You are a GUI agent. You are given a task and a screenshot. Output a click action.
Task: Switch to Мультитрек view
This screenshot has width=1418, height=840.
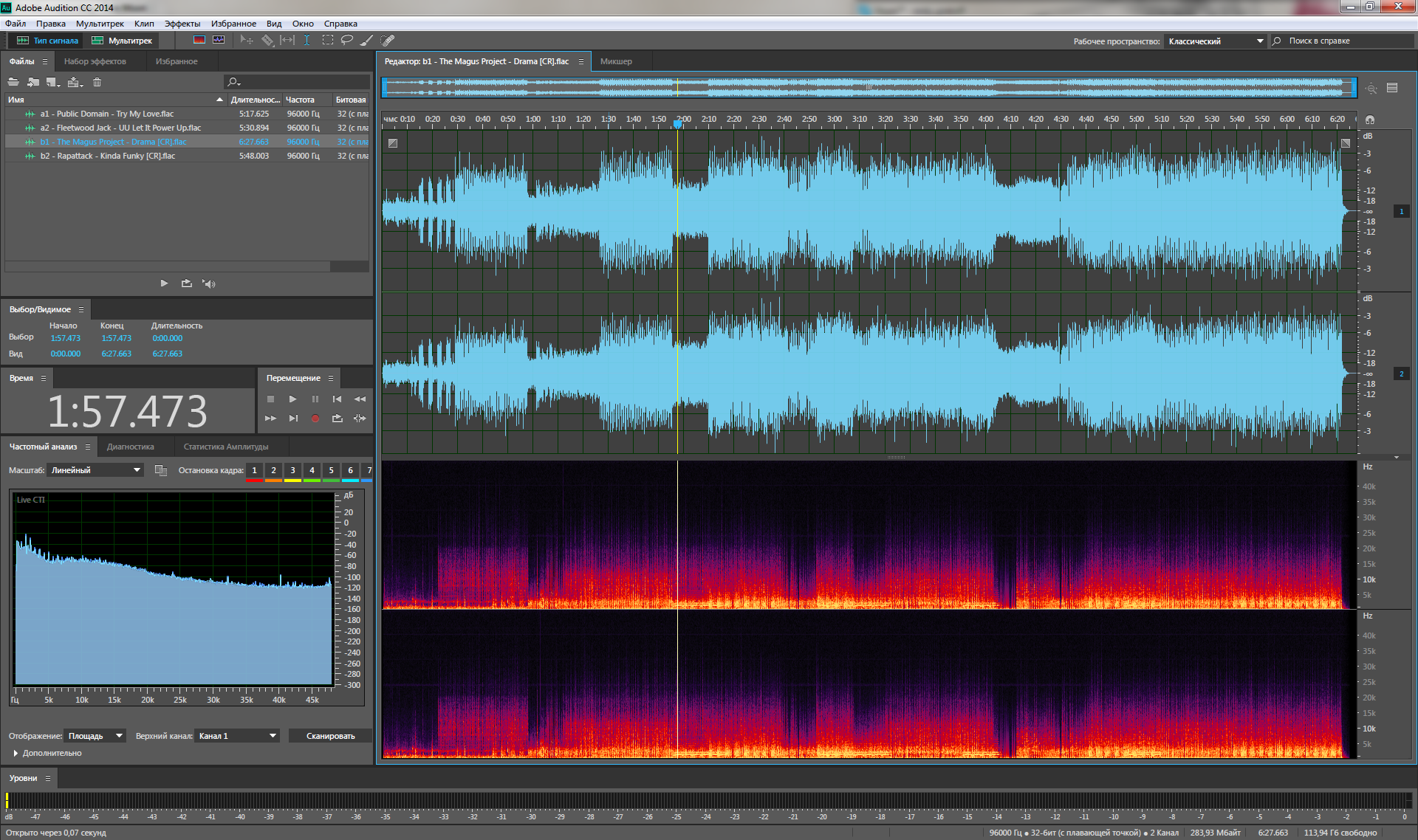pyautogui.click(x=122, y=41)
